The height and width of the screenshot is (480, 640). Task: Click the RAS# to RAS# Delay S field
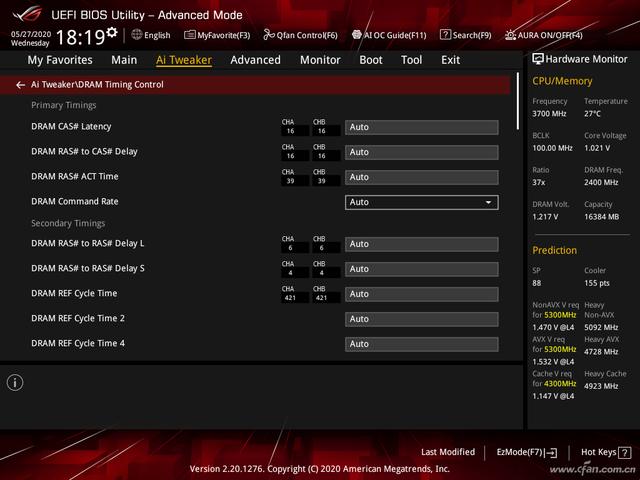pyautogui.click(x=422, y=269)
